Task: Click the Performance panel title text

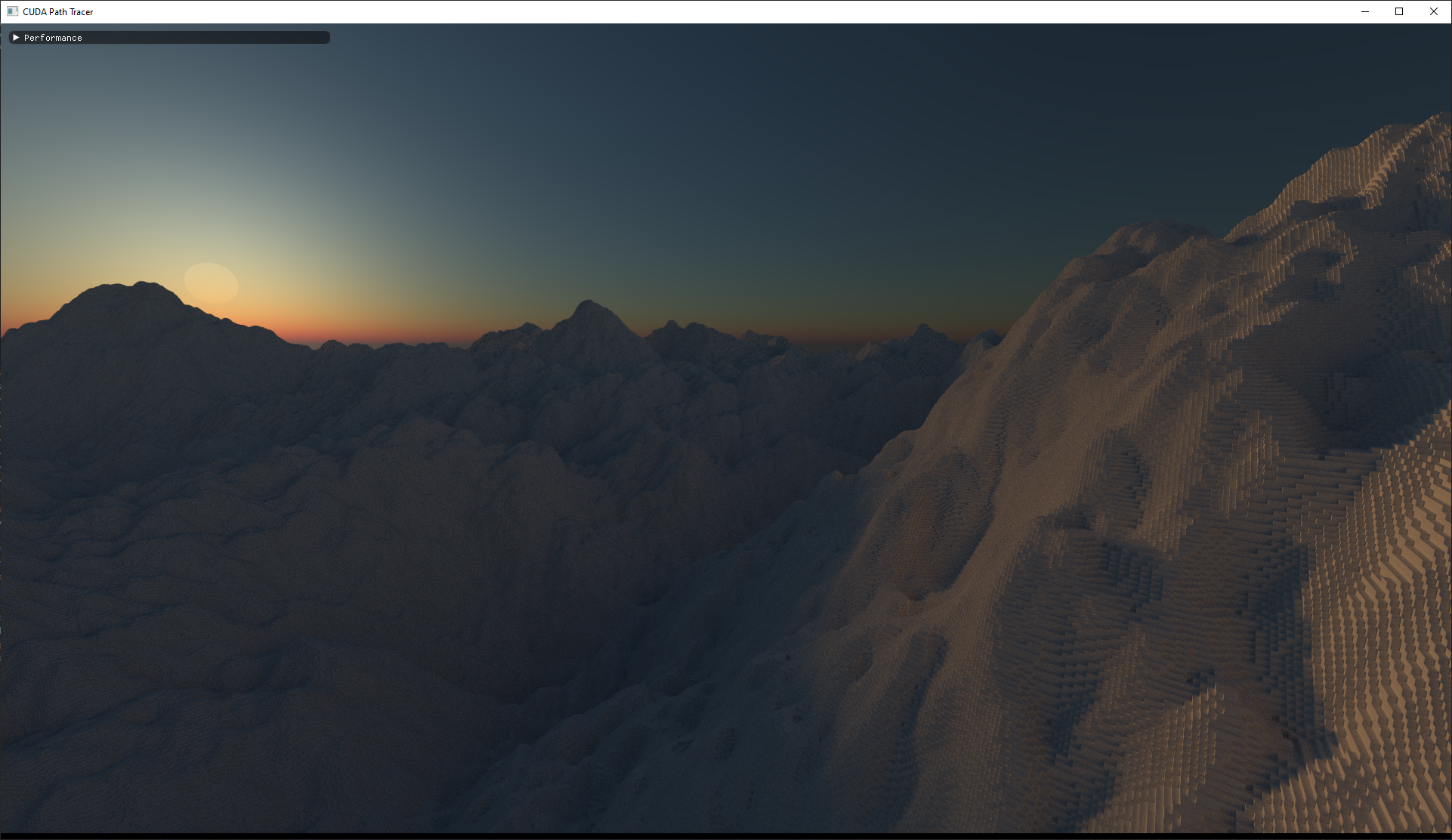Action: [x=53, y=38]
